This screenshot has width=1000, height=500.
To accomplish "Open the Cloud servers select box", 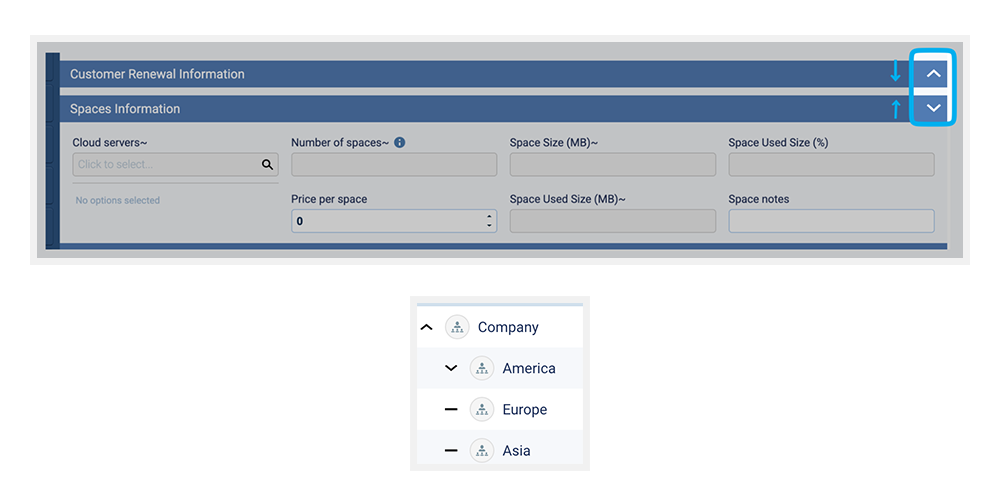I will 165,165.
